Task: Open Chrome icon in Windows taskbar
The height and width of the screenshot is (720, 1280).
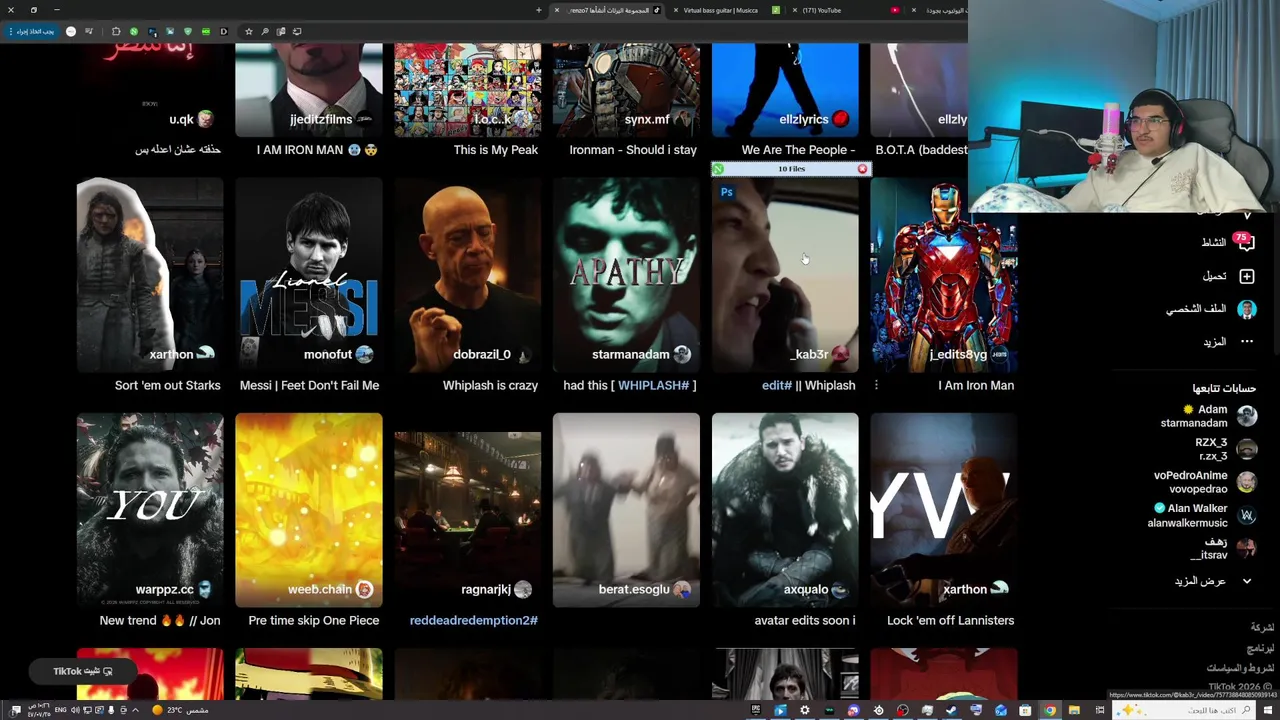Action: click(x=1049, y=711)
